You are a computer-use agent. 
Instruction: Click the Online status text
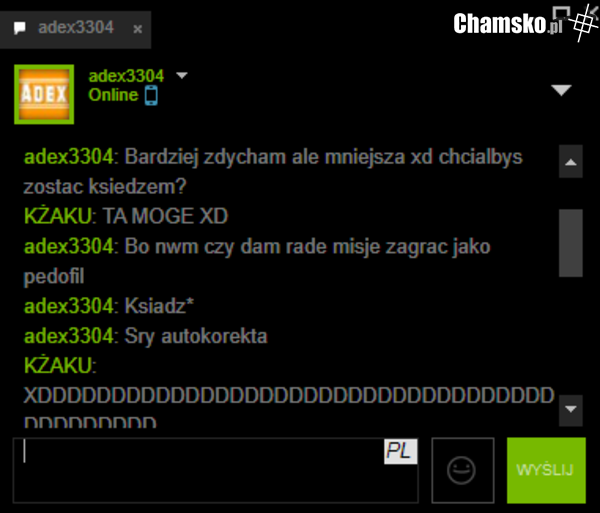click(113, 95)
